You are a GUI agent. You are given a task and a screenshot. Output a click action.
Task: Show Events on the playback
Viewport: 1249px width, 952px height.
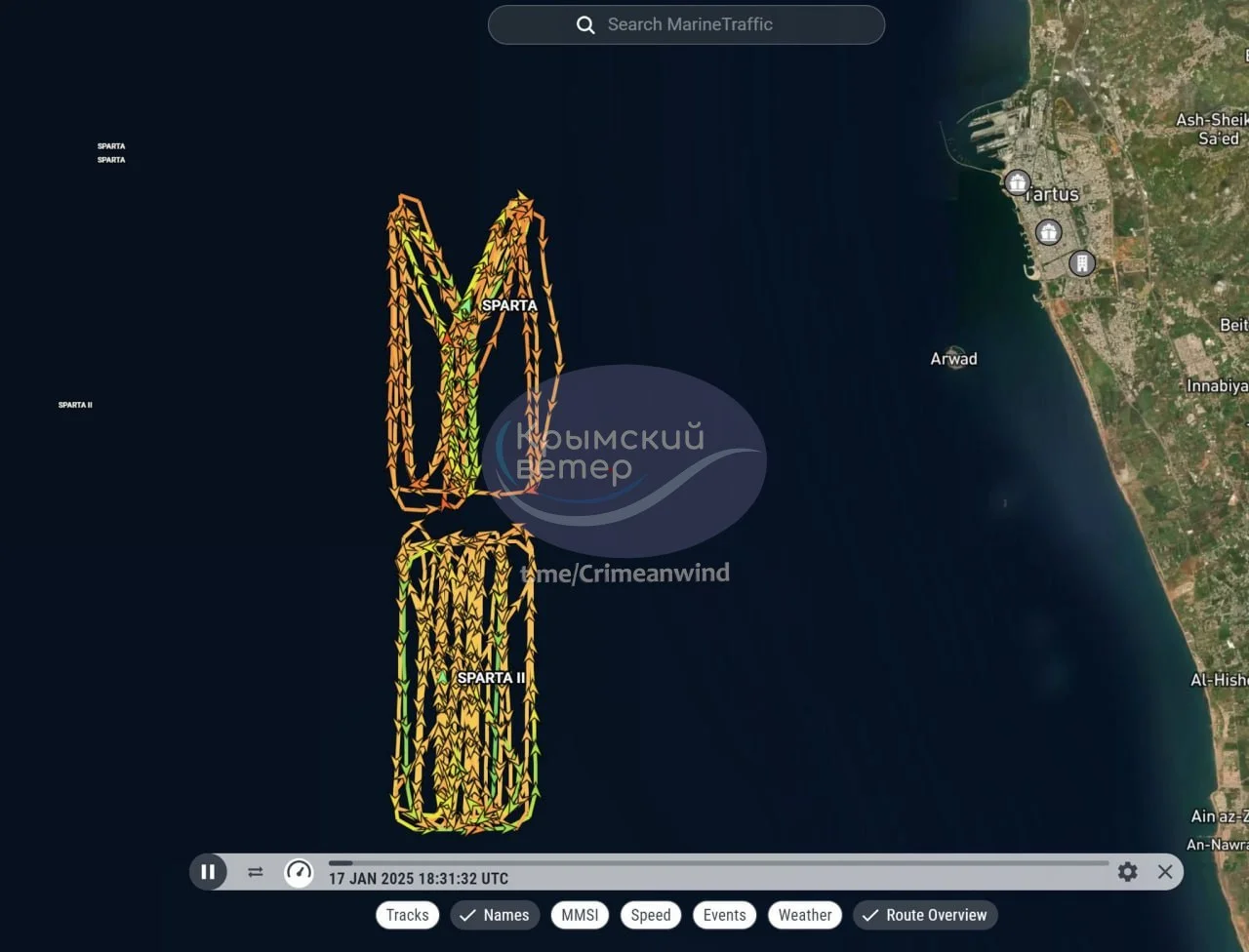724,915
